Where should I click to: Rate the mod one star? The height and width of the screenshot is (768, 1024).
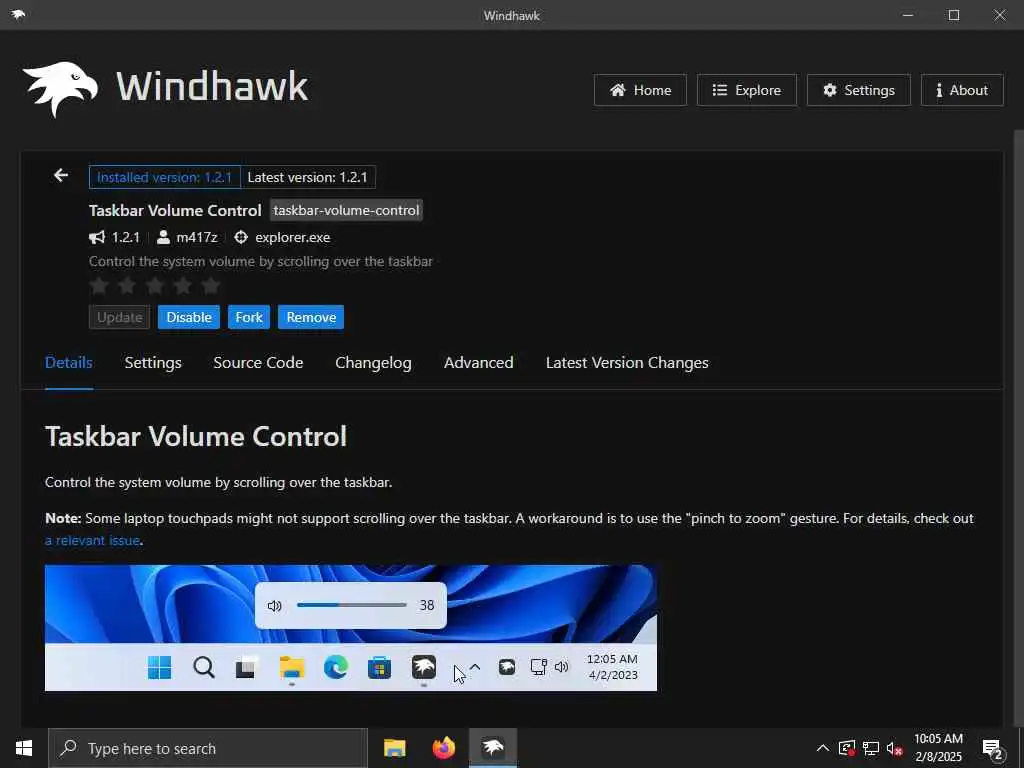click(99, 285)
